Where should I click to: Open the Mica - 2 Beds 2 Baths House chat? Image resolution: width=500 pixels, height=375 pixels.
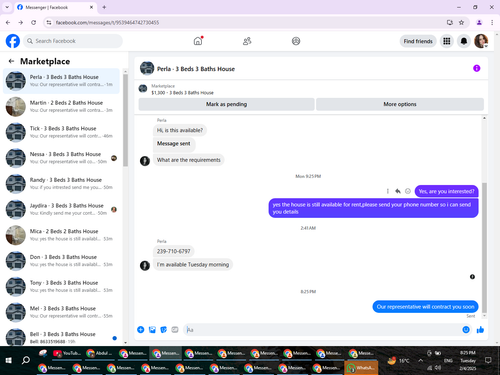(61, 235)
